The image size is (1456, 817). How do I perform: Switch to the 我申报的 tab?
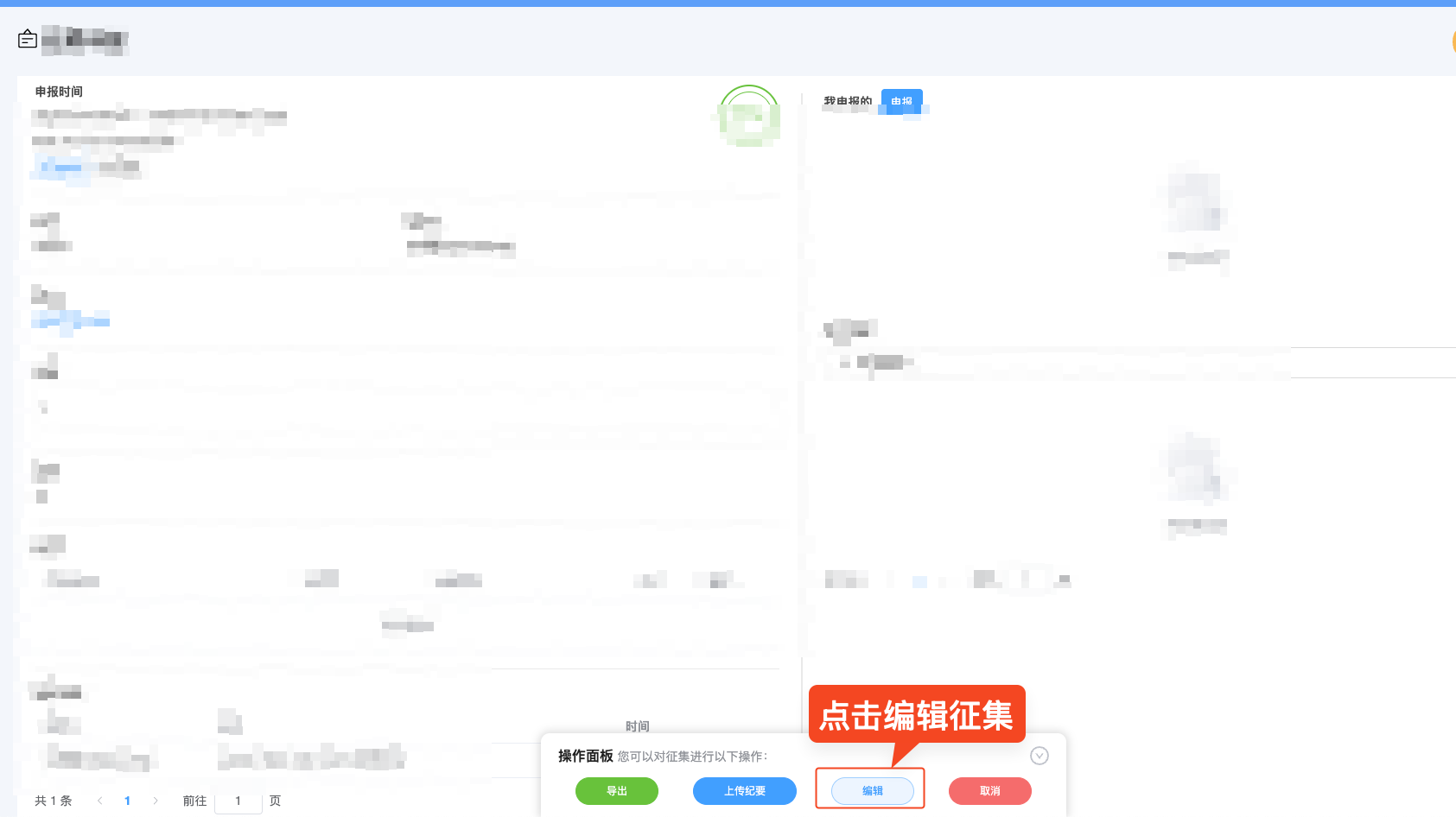coord(847,100)
